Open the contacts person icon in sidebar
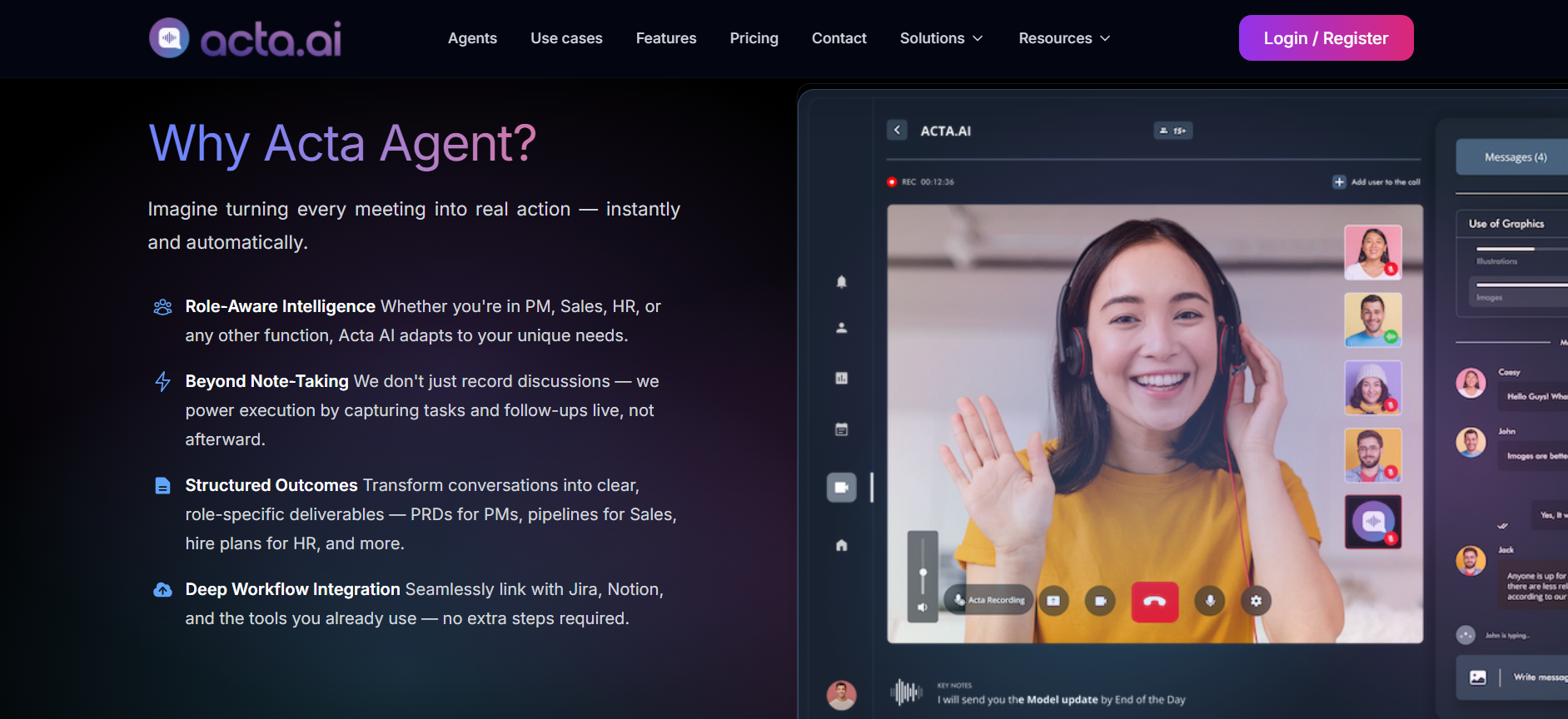1568x719 pixels. pyautogui.click(x=842, y=328)
